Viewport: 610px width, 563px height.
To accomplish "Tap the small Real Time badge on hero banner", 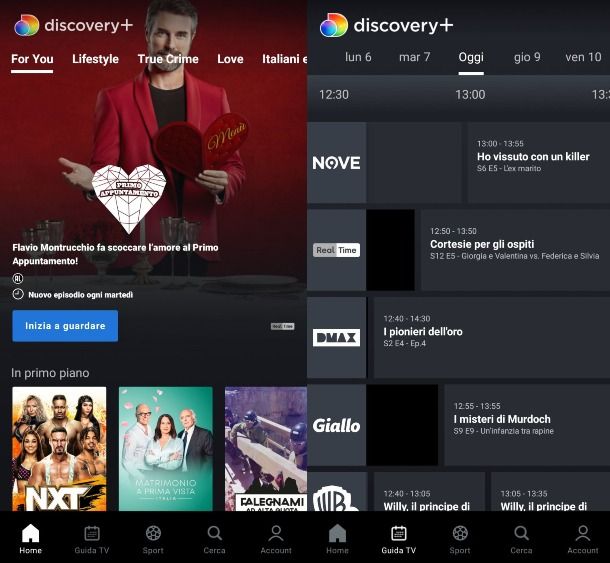I will (x=282, y=326).
